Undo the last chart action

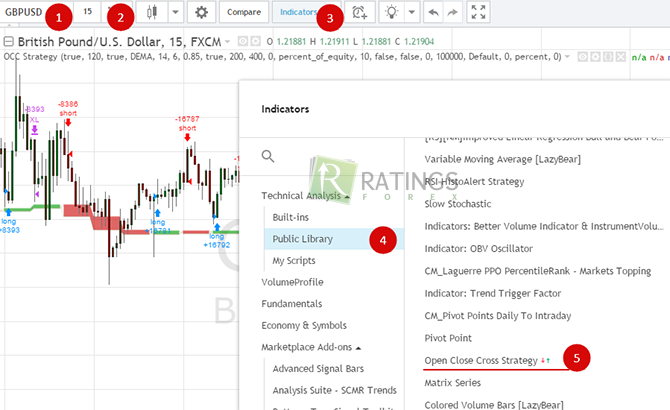433,13
